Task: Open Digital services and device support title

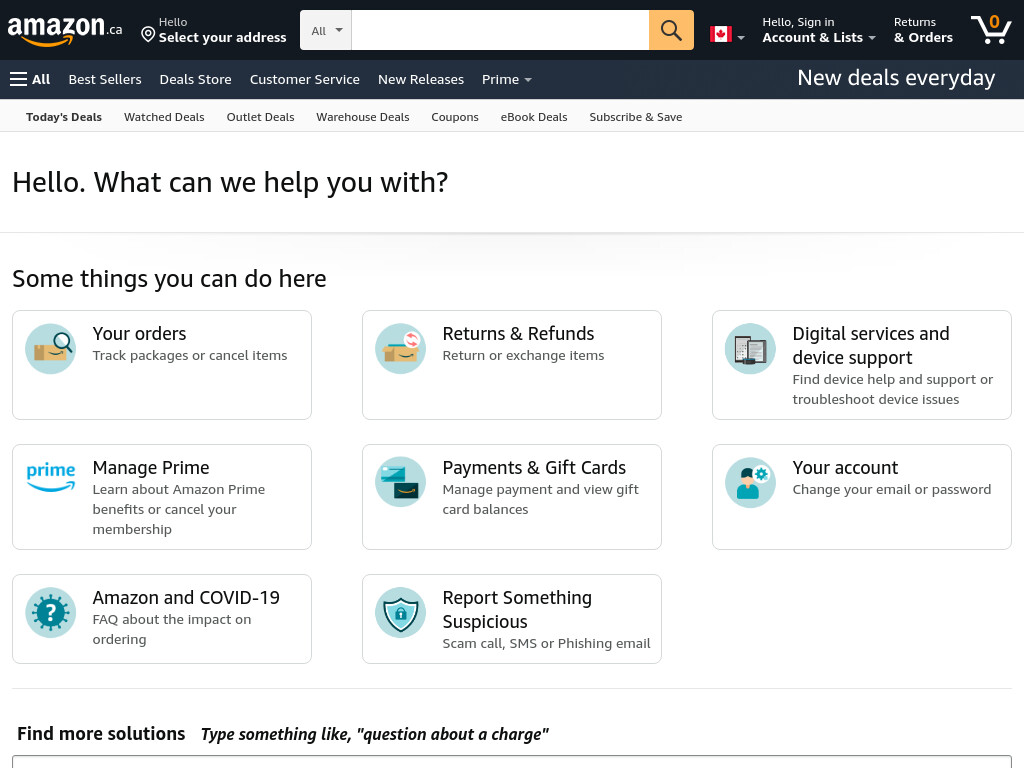Action: coord(871,345)
